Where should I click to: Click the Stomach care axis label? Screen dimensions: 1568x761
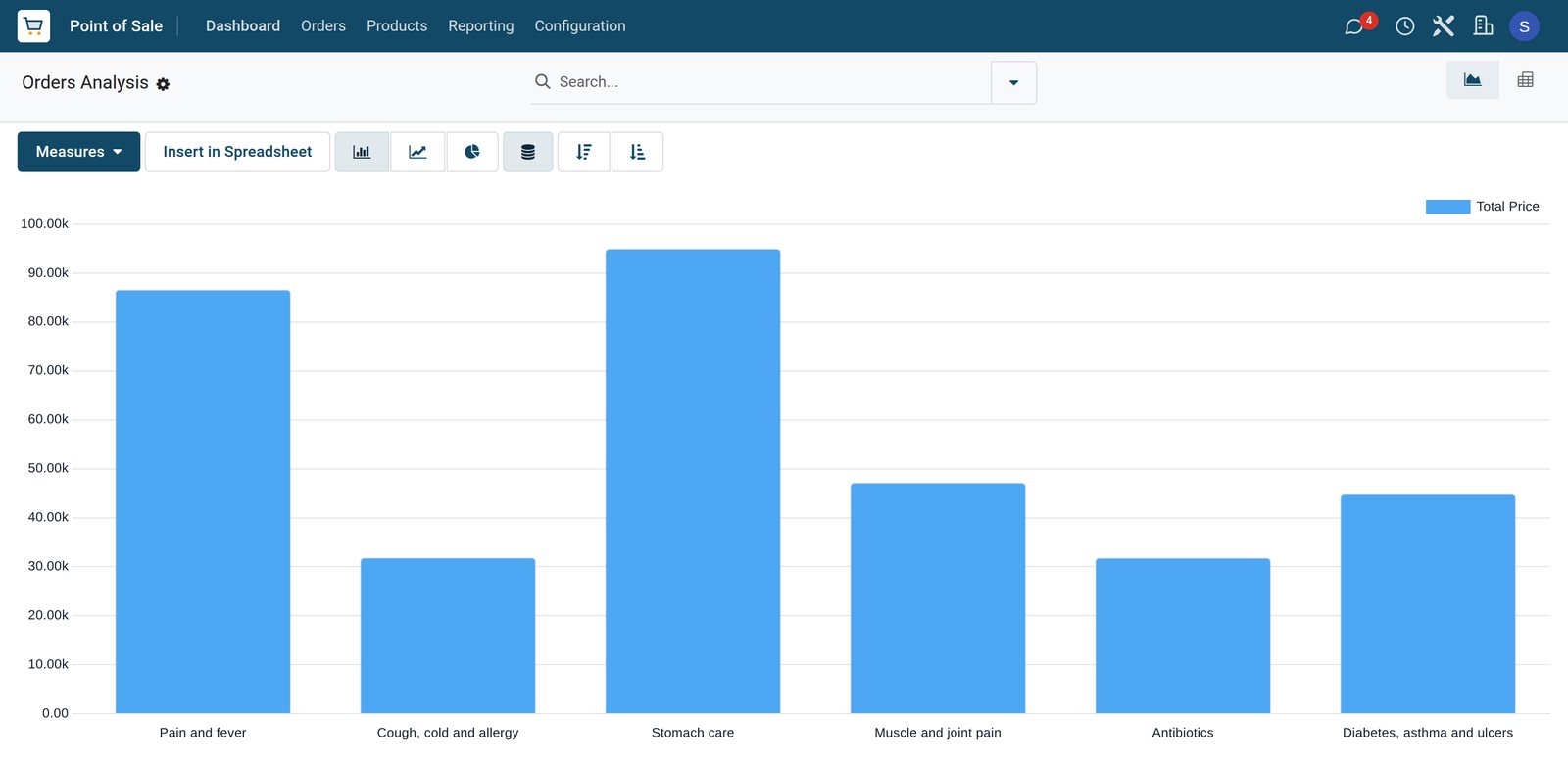693,733
